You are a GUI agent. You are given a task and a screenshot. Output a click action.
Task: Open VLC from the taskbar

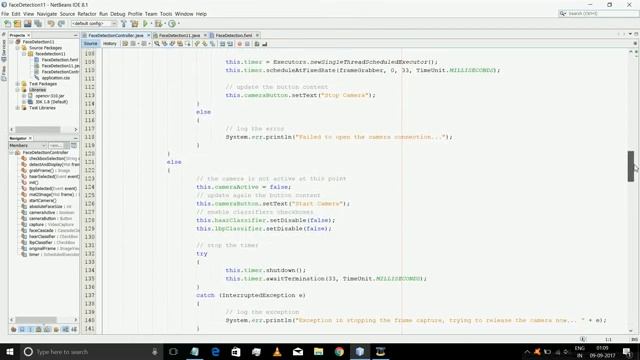(277, 351)
